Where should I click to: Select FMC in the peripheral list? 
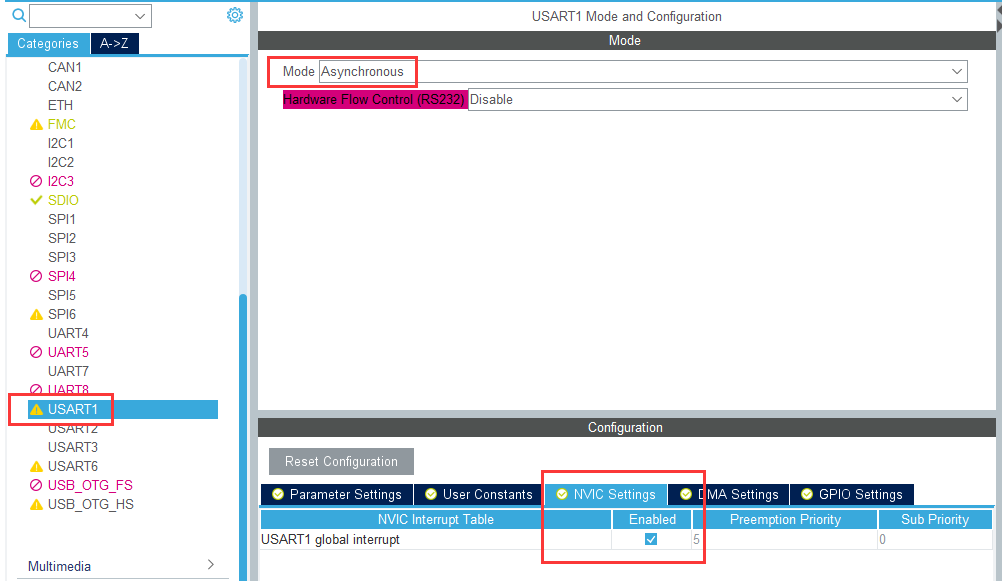61,125
